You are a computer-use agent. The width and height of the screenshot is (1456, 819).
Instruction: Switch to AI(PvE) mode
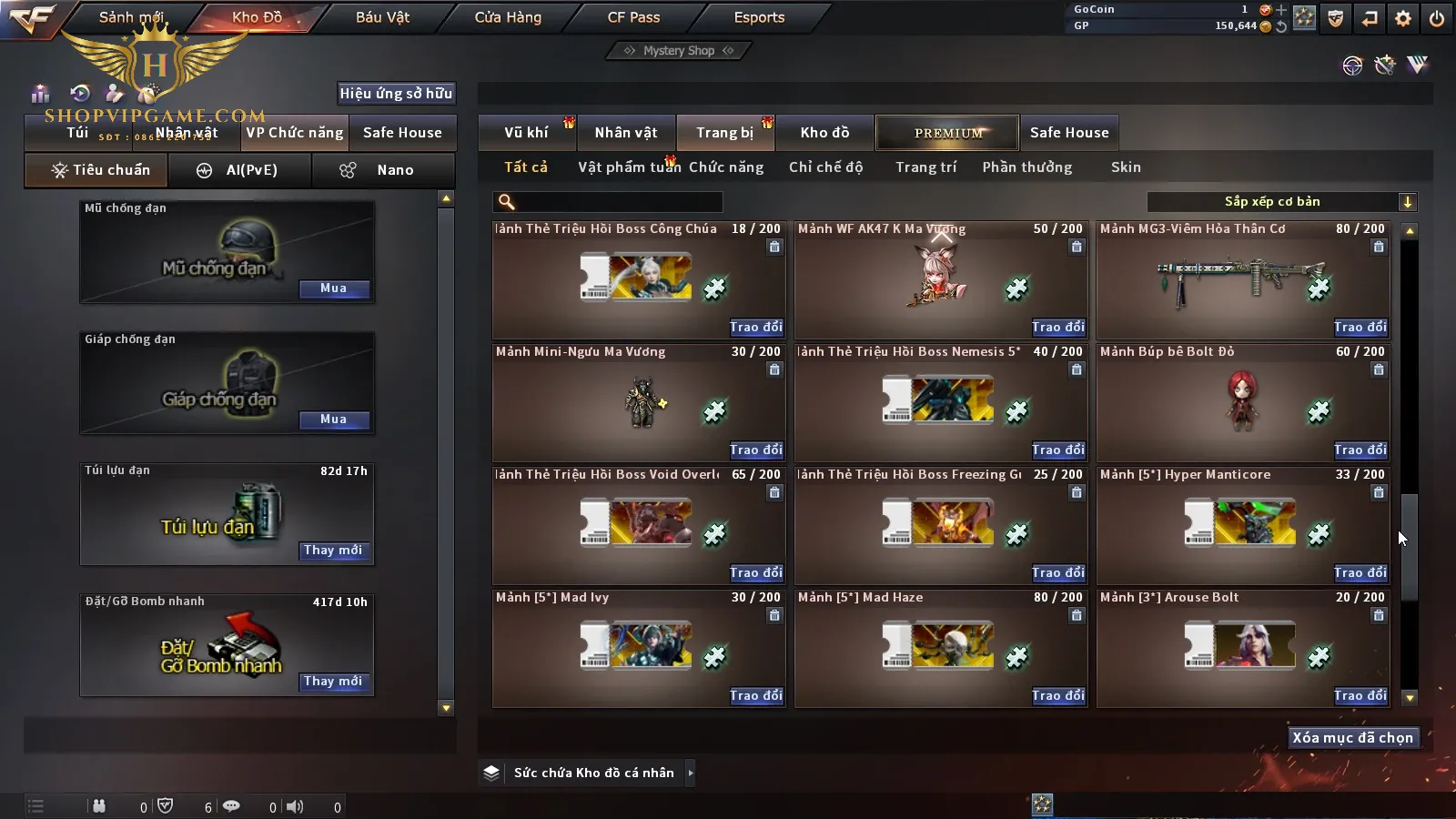pos(239,170)
